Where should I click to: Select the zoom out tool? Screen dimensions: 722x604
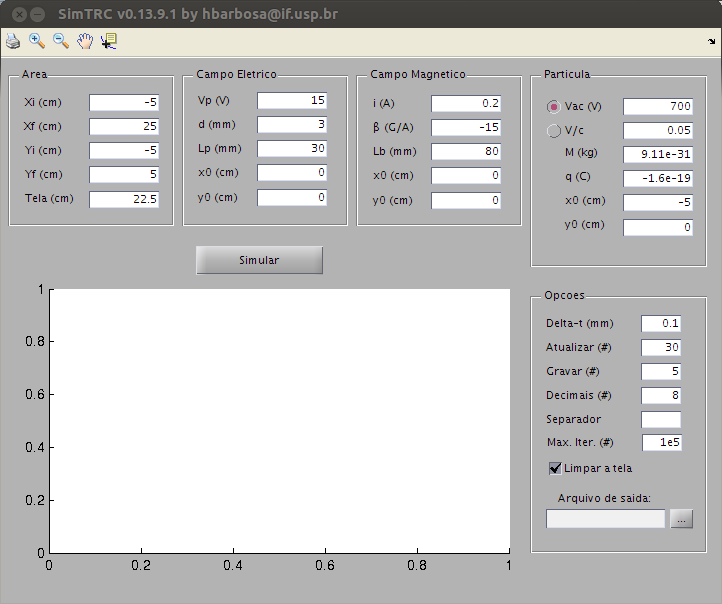(x=61, y=41)
